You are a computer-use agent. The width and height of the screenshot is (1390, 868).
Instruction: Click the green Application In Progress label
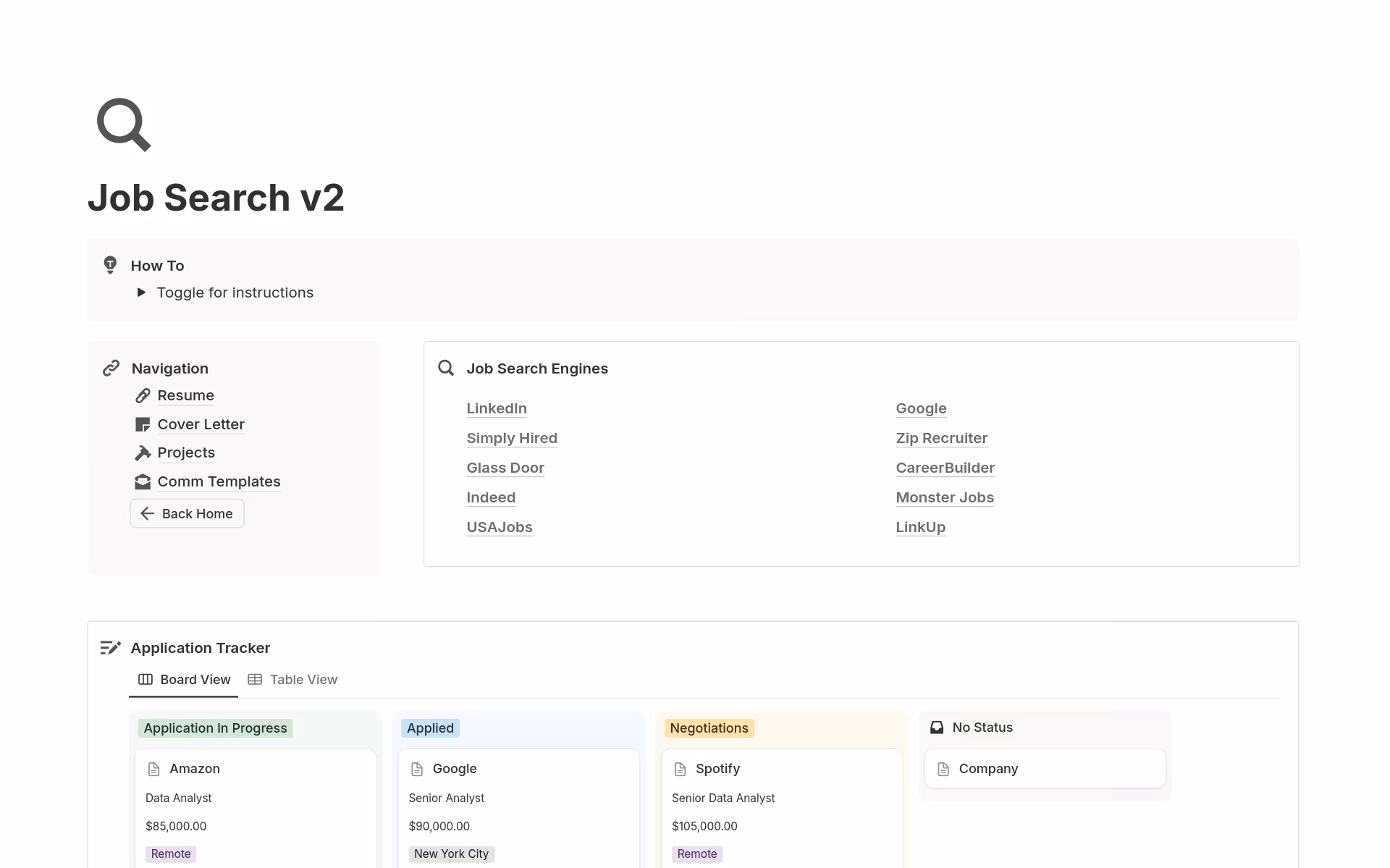point(215,728)
